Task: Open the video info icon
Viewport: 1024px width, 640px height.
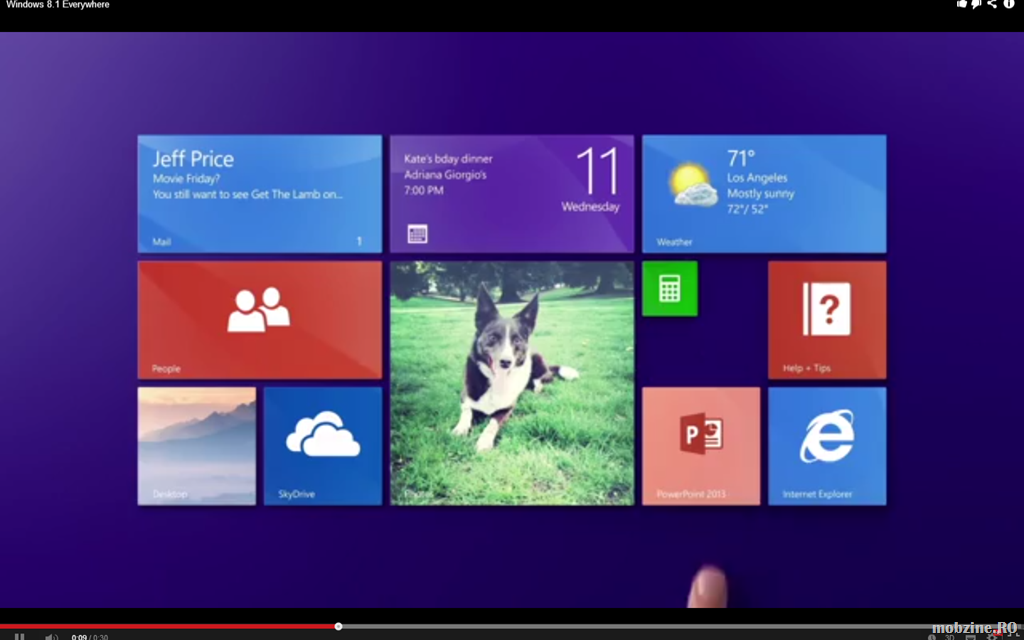Action: (1008, 4)
